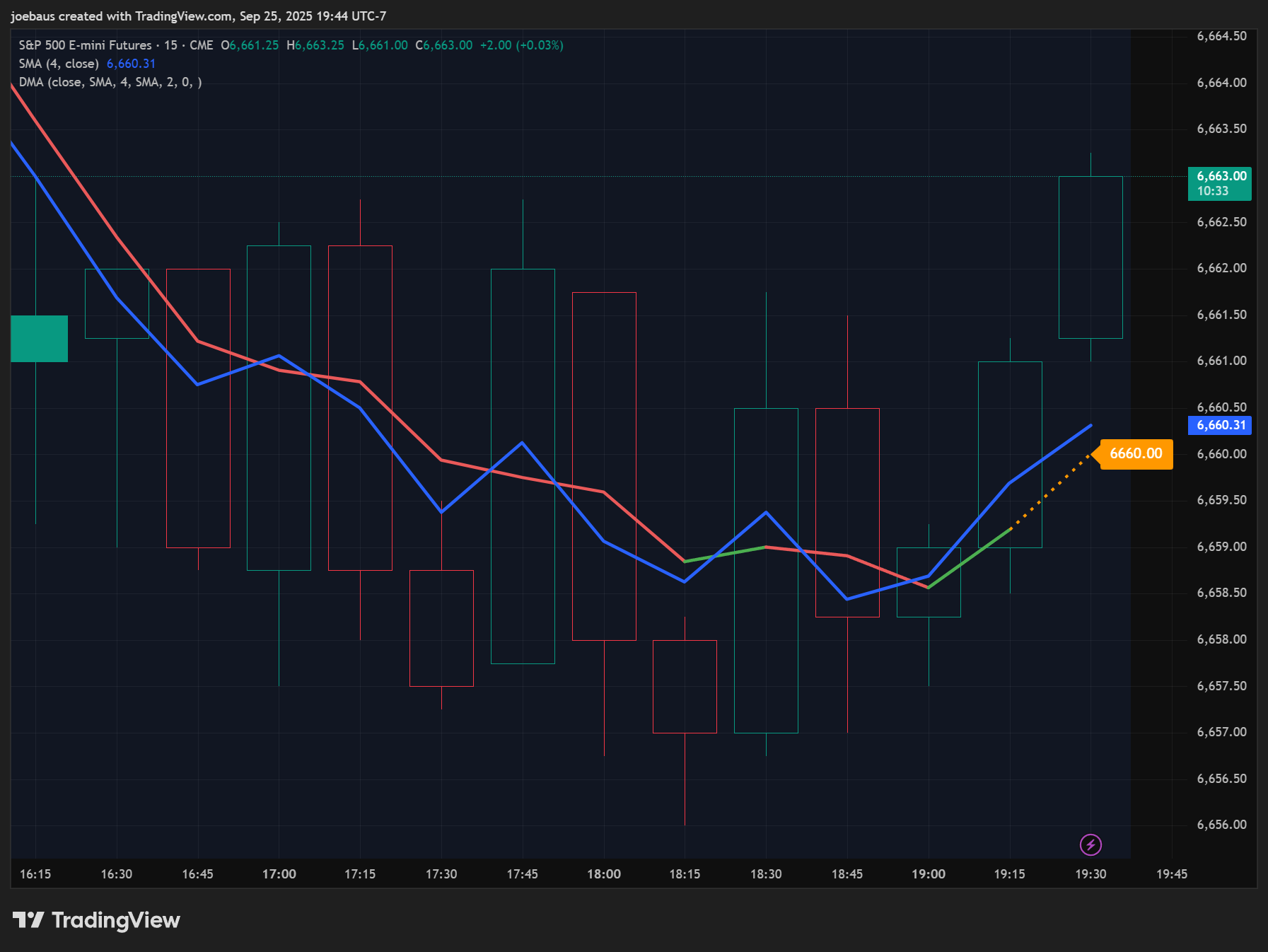Click the 6,657.00 price axis label
Screen dimensions: 1268x952
pos(1221,732)
